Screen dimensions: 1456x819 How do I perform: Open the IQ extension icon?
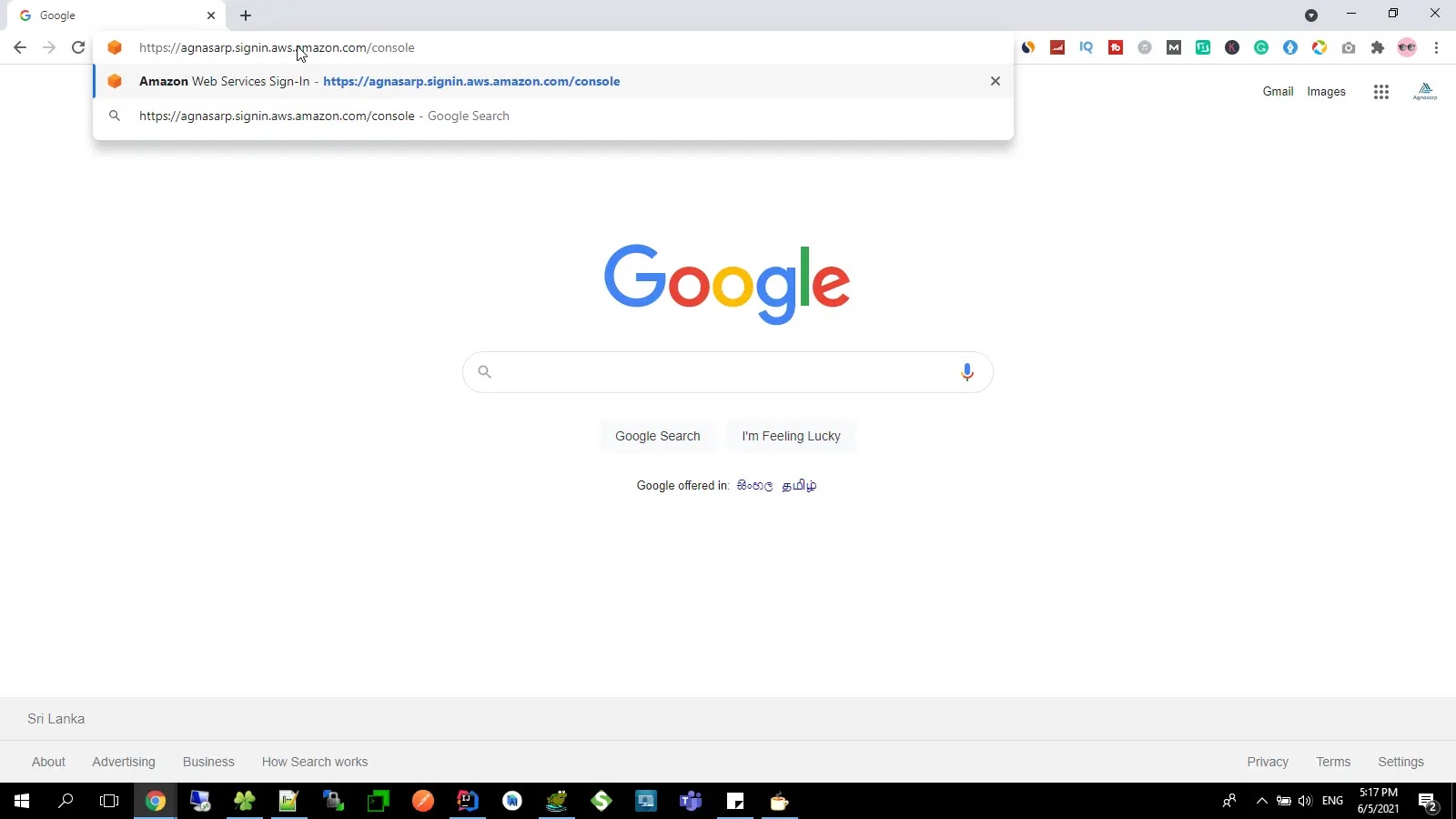click(1087, 47)
